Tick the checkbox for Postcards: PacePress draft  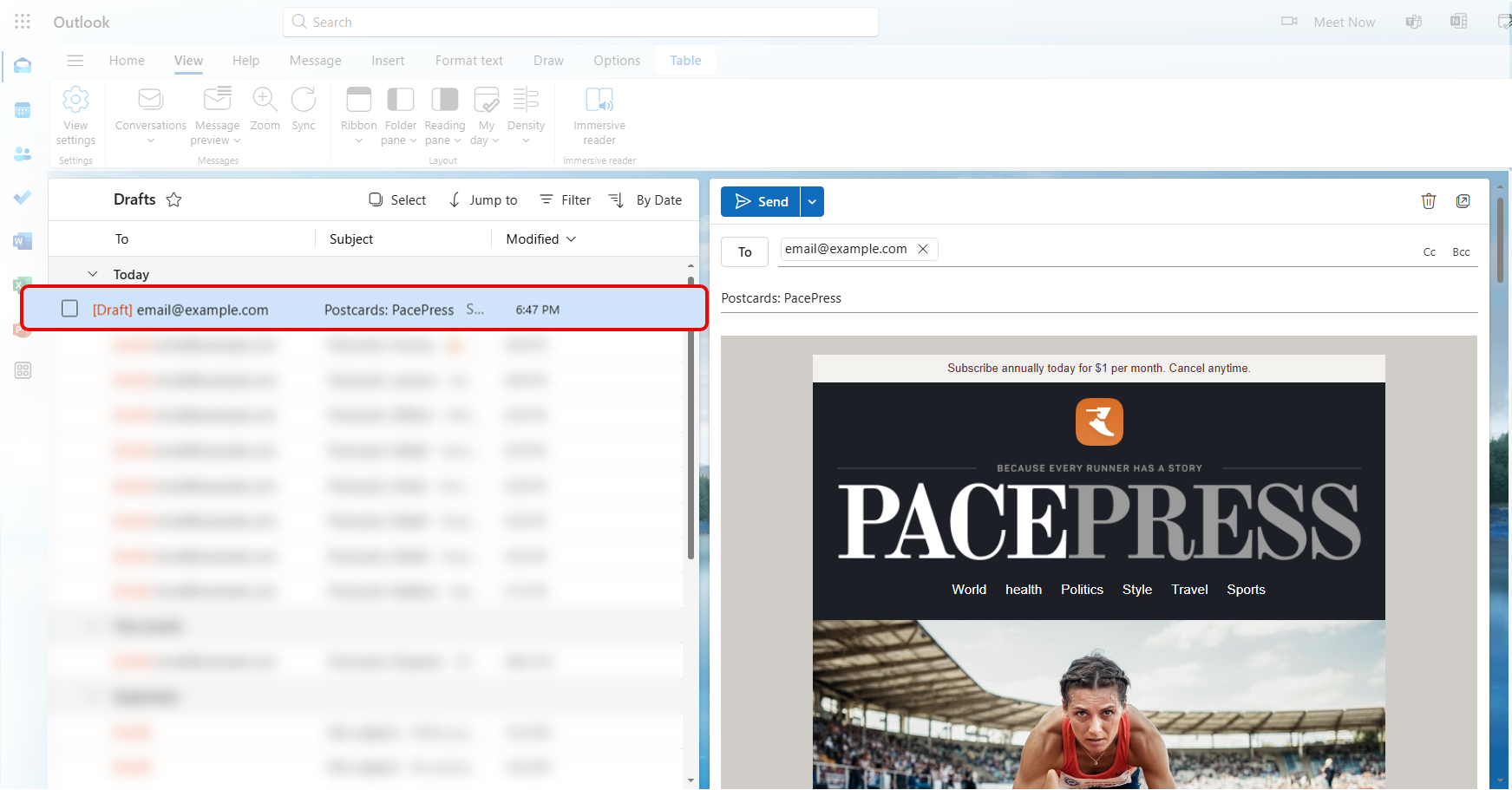[69, 309]
